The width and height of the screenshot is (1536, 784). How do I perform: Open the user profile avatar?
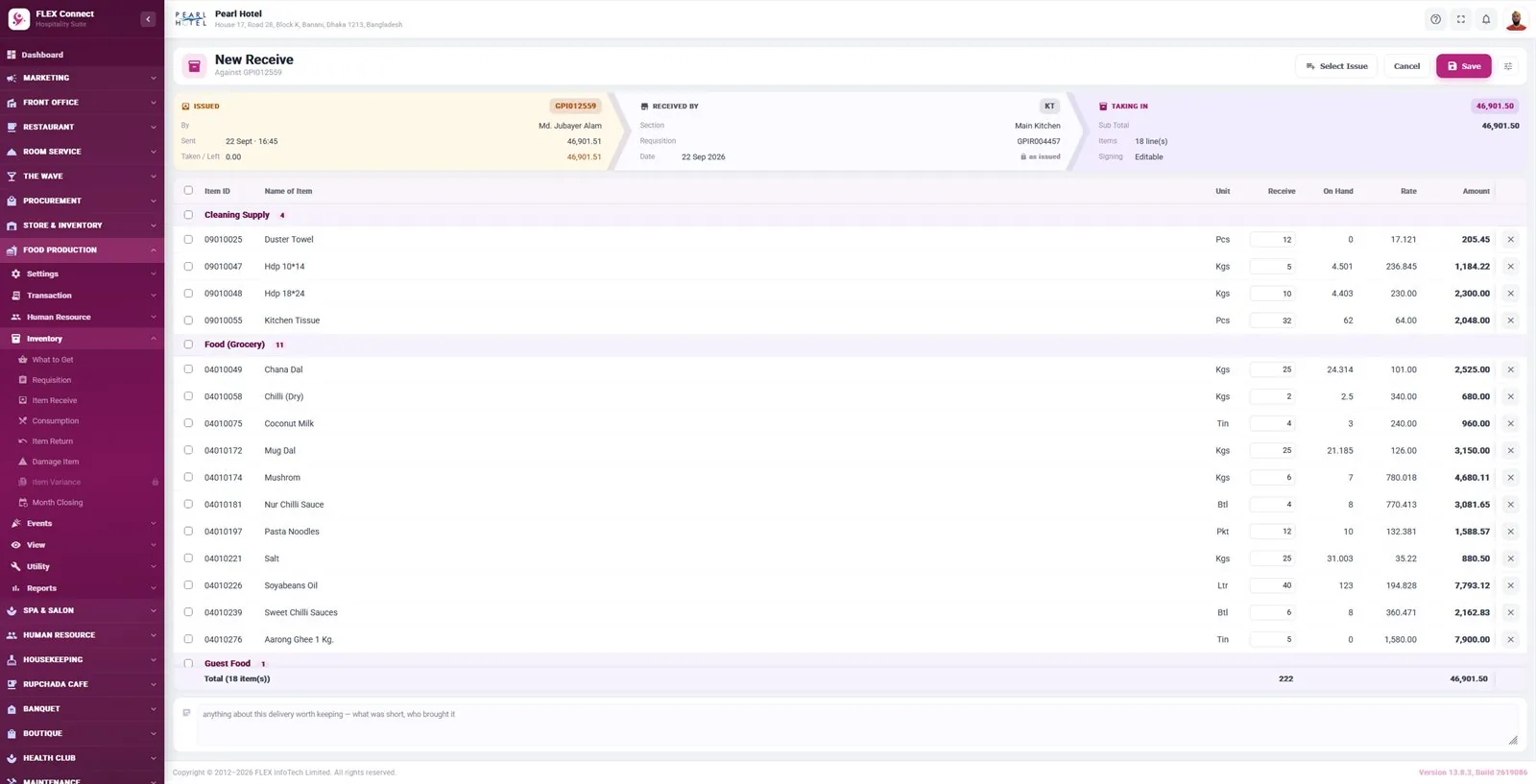1516,19
